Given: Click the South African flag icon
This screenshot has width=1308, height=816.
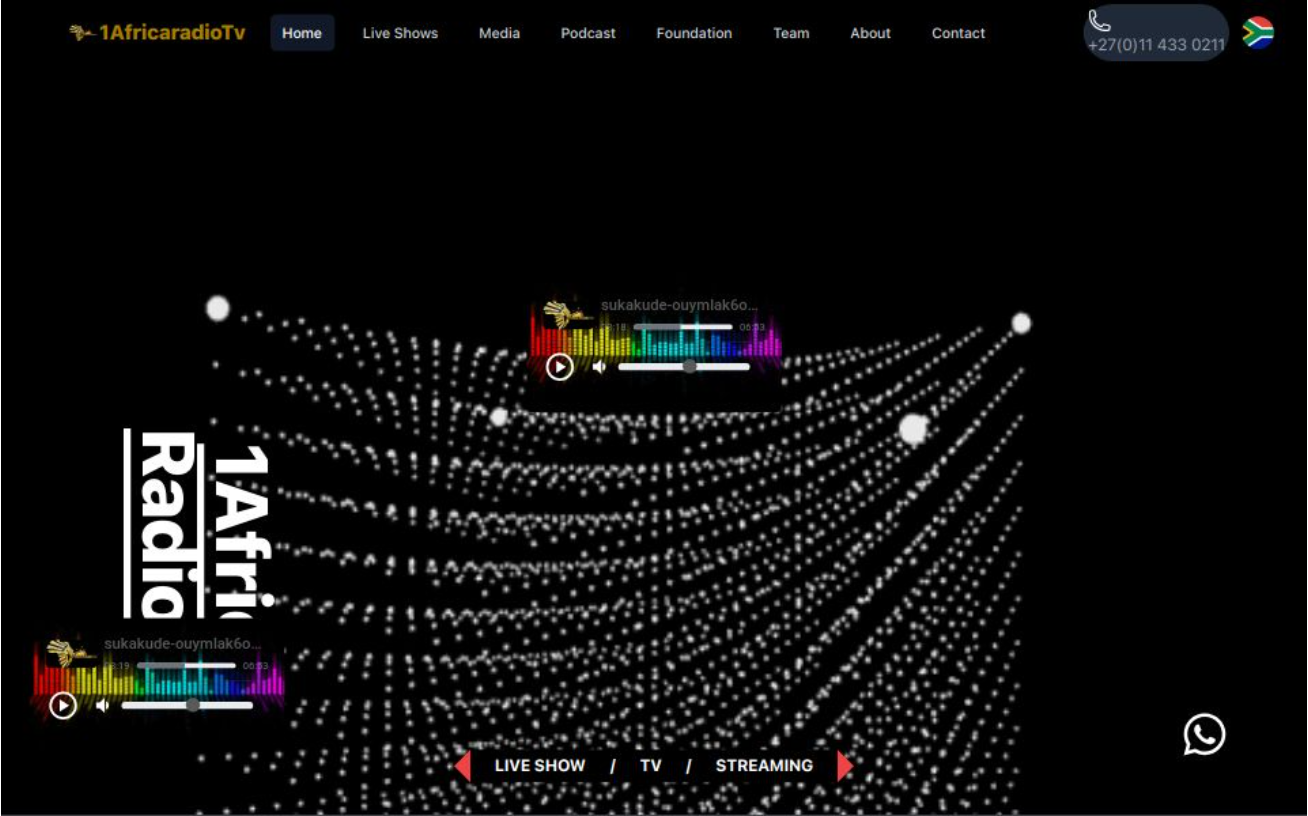Looking at the screenshot, I should tap(1257, 33).
